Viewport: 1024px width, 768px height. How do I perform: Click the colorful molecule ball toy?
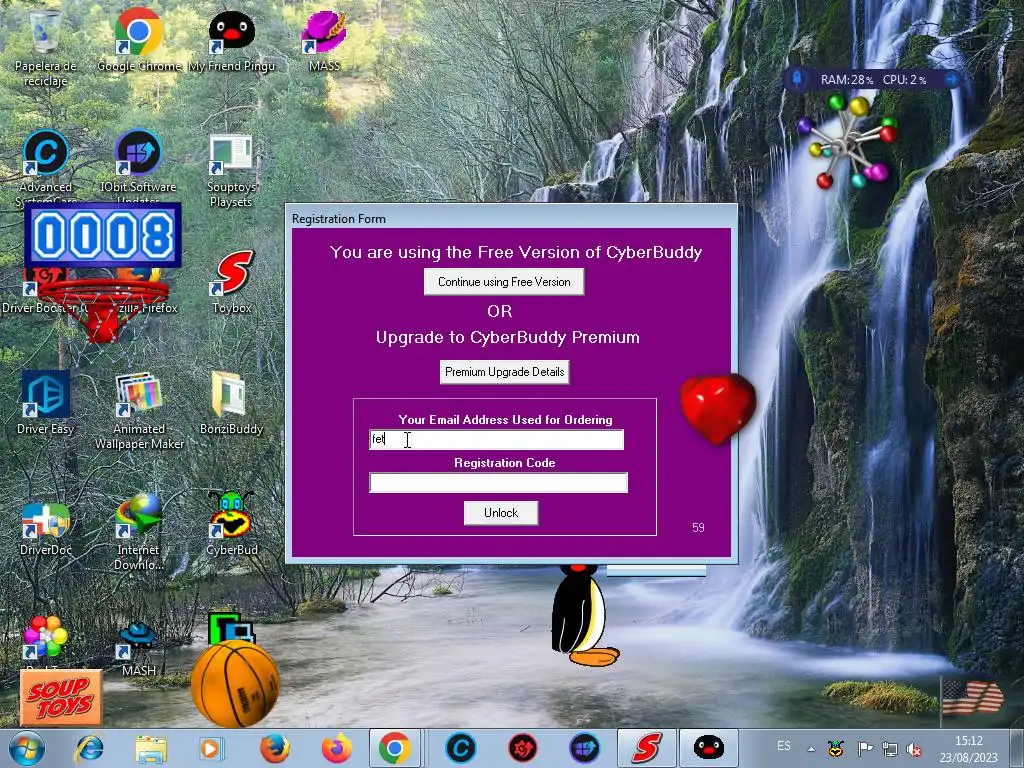pyautogui.click(x=847, y=142)
